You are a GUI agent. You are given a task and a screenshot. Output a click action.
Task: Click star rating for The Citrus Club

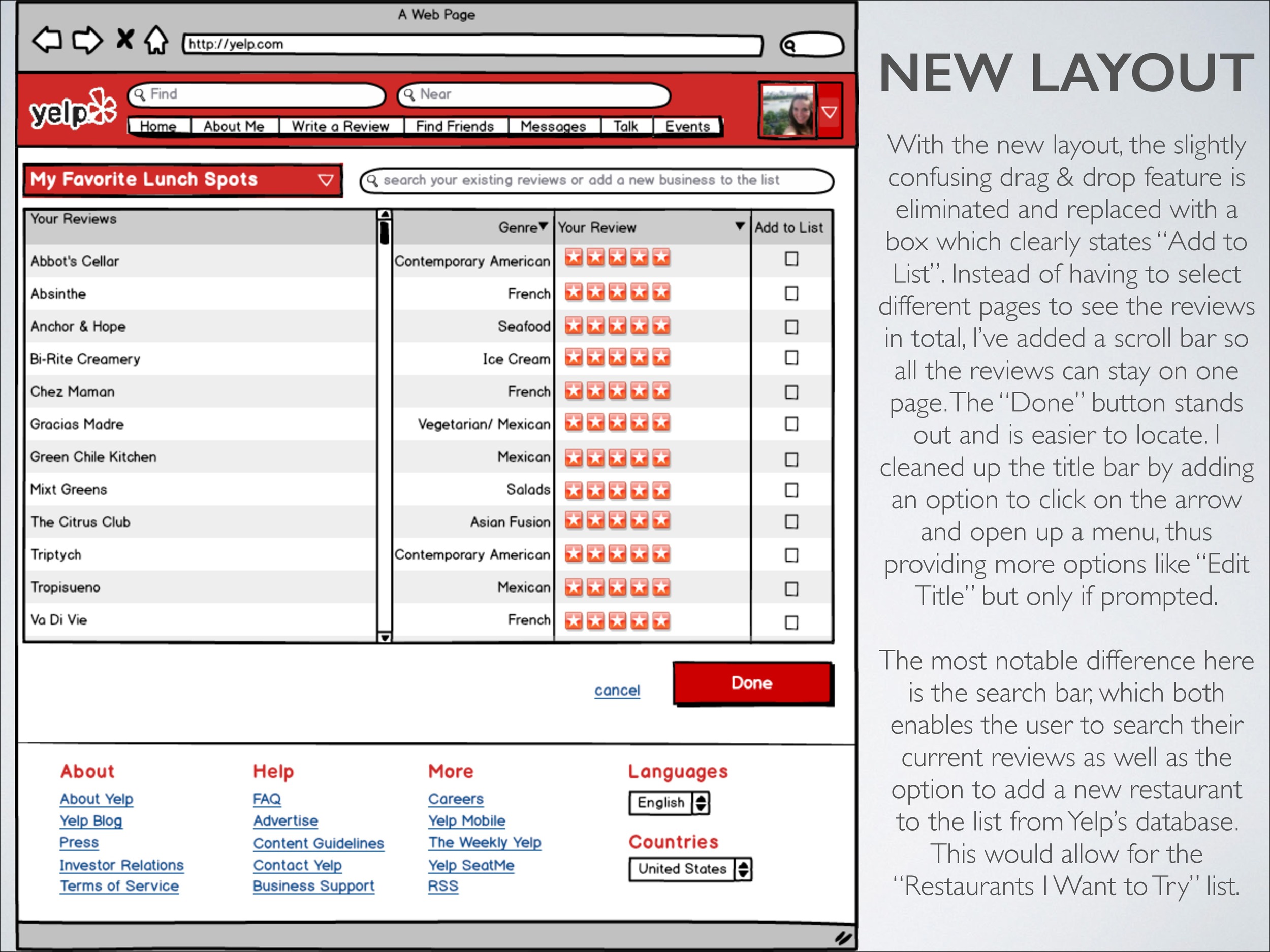pyautogui.click(x=617, y=520)
